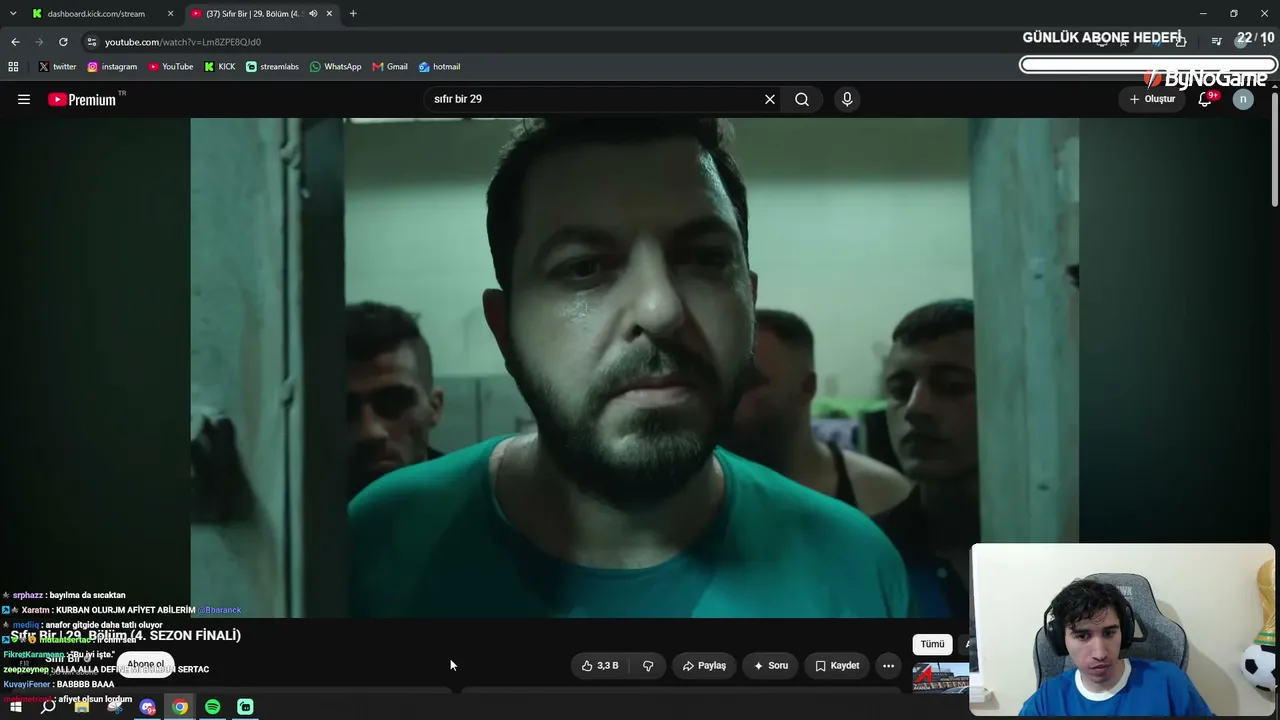Open the streamlabs bookmark
This screenshot has height=720, width=1280.
pyautogui.click(x=272, y=67)
